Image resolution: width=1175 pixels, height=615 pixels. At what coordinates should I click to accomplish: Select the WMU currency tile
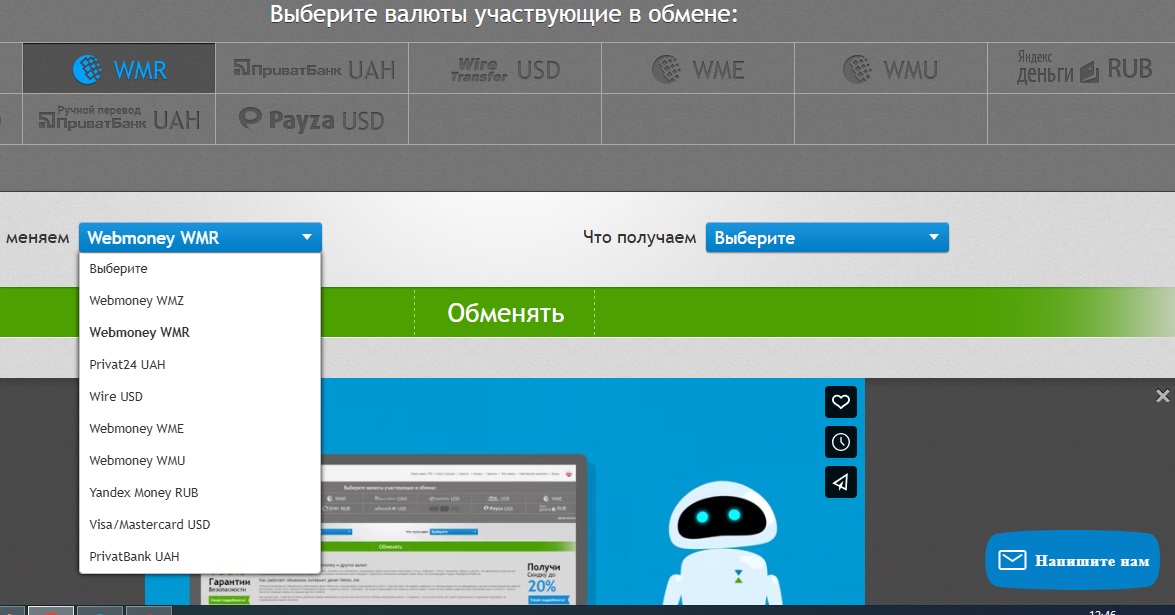(891, 69)
